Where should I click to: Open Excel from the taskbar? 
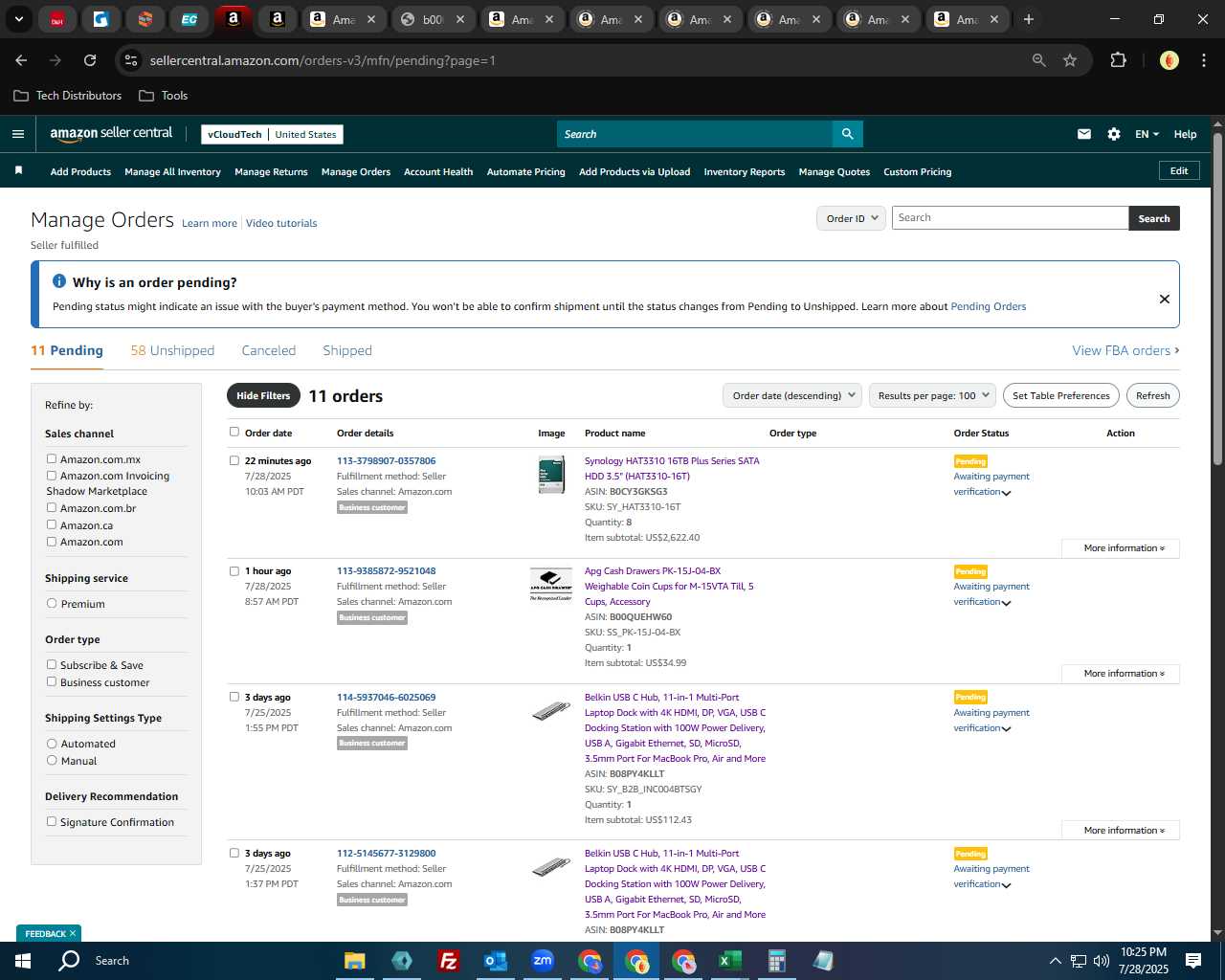(729, 960)
